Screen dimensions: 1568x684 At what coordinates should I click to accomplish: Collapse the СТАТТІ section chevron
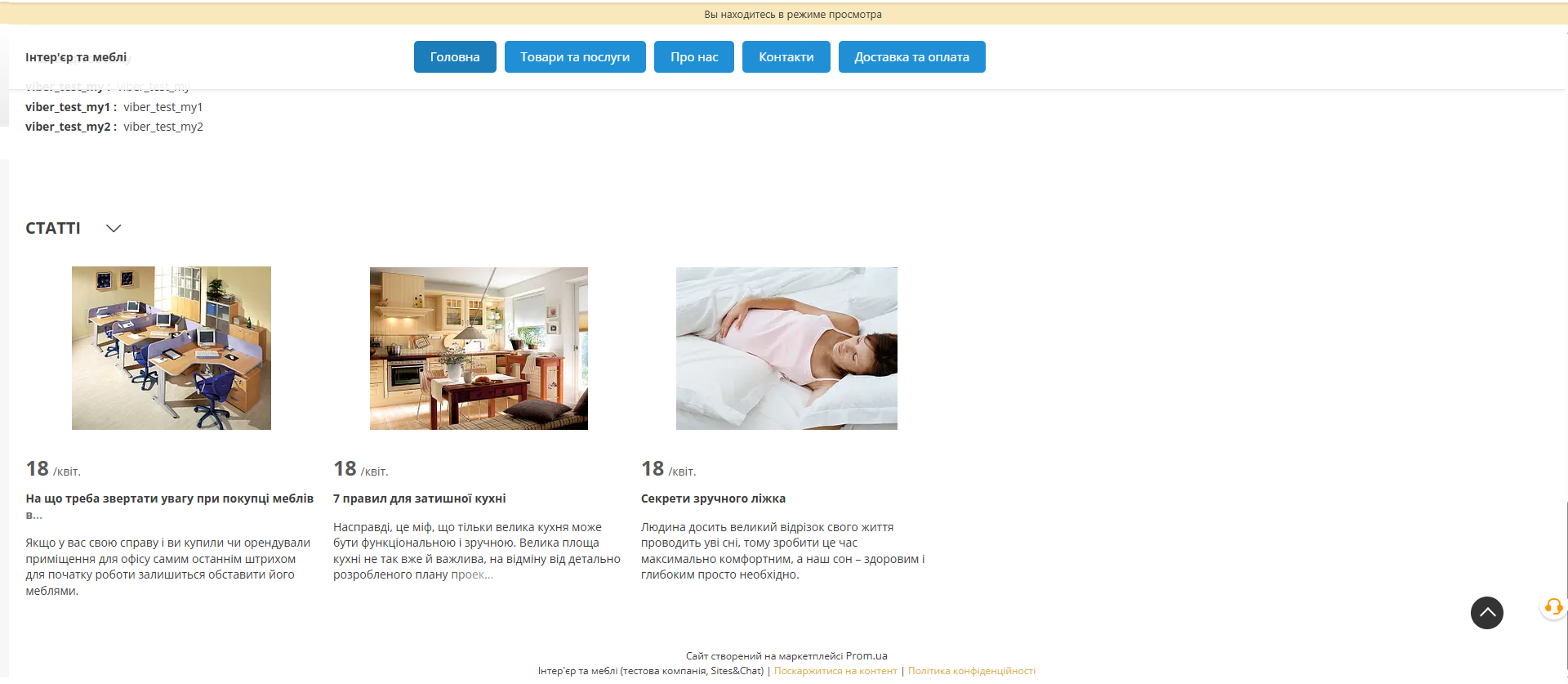coord(114,228)
